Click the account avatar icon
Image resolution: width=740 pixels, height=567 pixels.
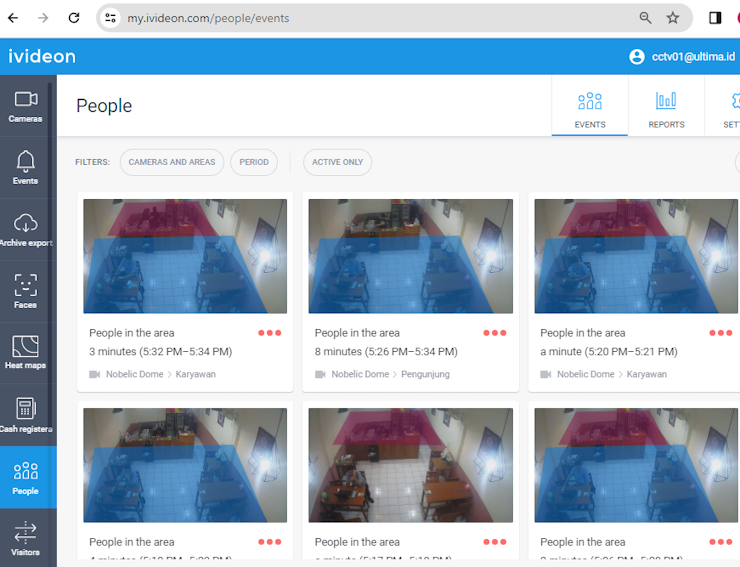[637, 57]
